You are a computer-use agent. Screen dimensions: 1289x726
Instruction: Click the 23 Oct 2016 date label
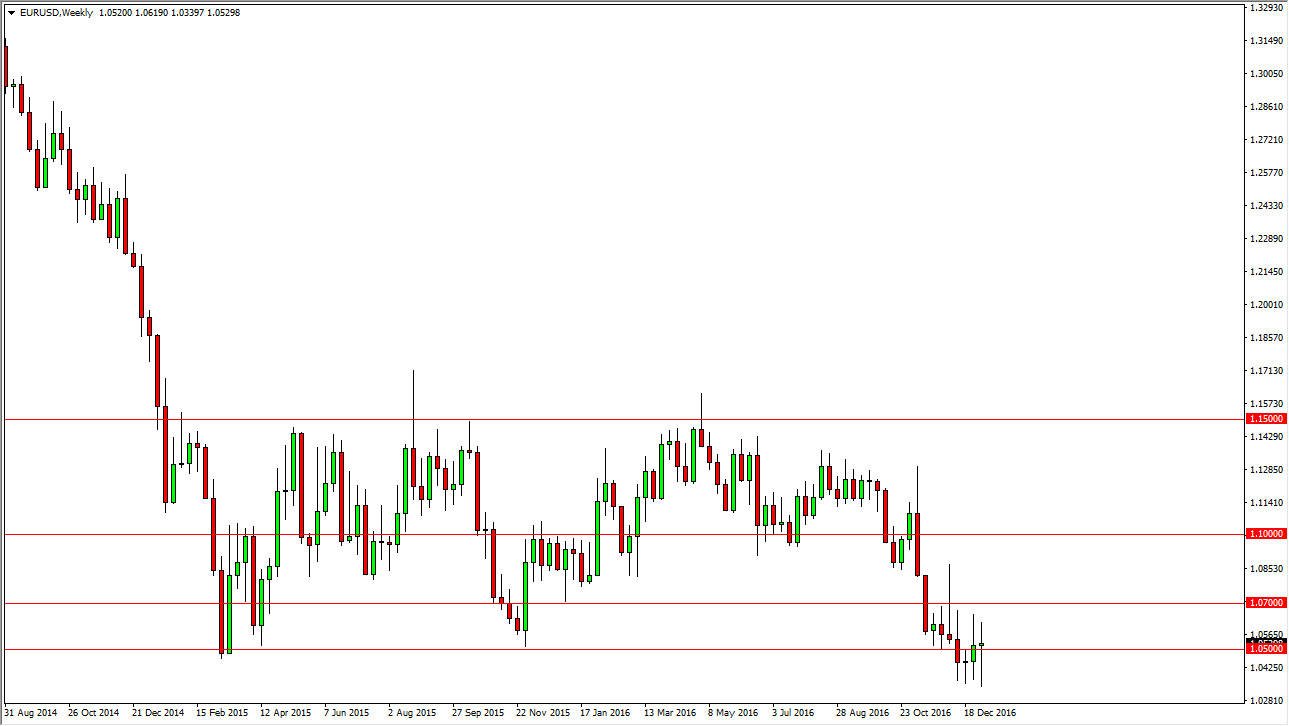(x=926, y=714)
